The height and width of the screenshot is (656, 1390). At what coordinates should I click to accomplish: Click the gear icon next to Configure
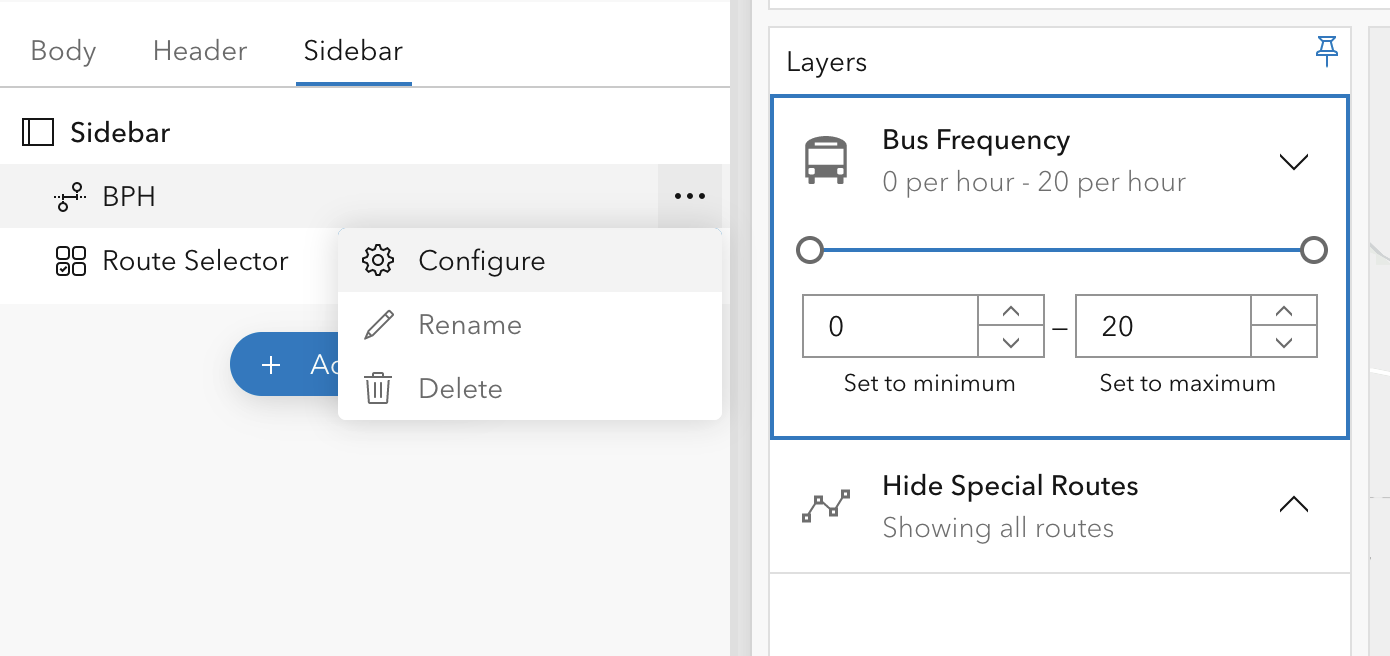point(378,261)
